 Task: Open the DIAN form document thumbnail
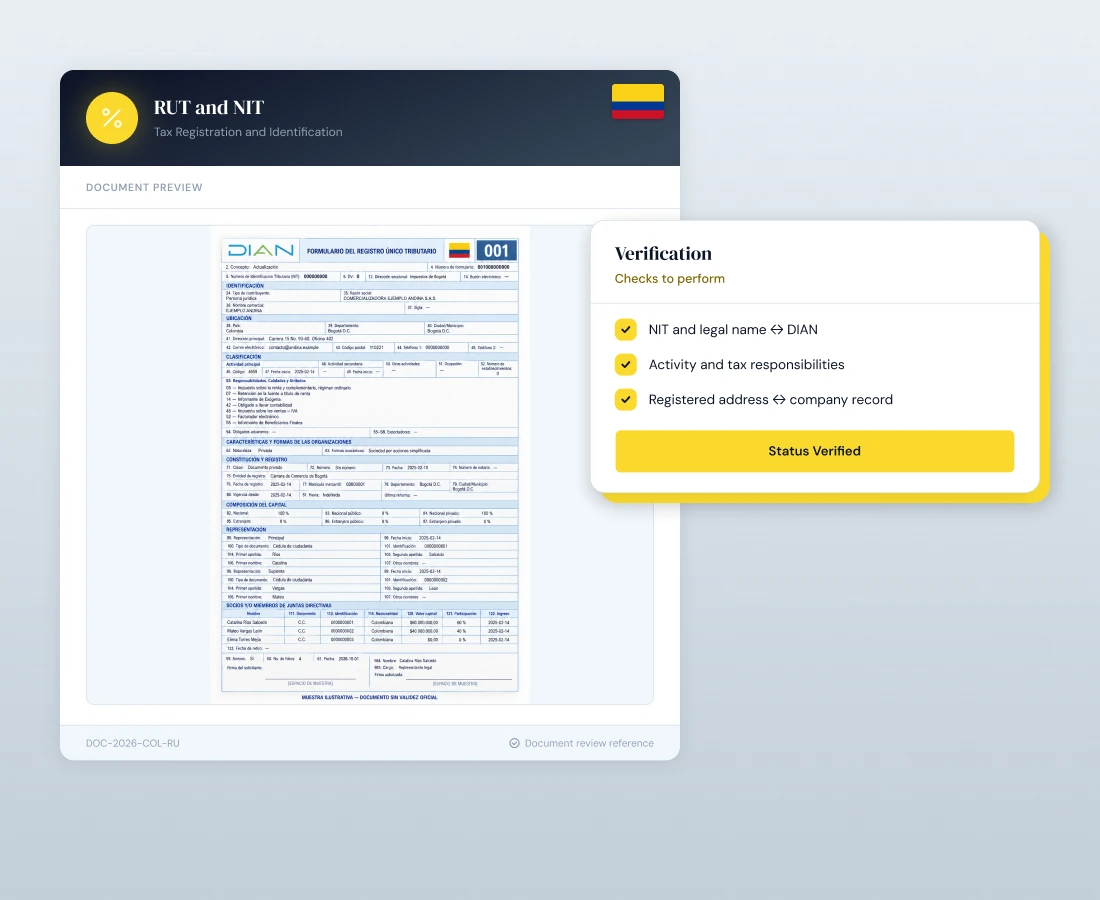click(x=370, y=465)
